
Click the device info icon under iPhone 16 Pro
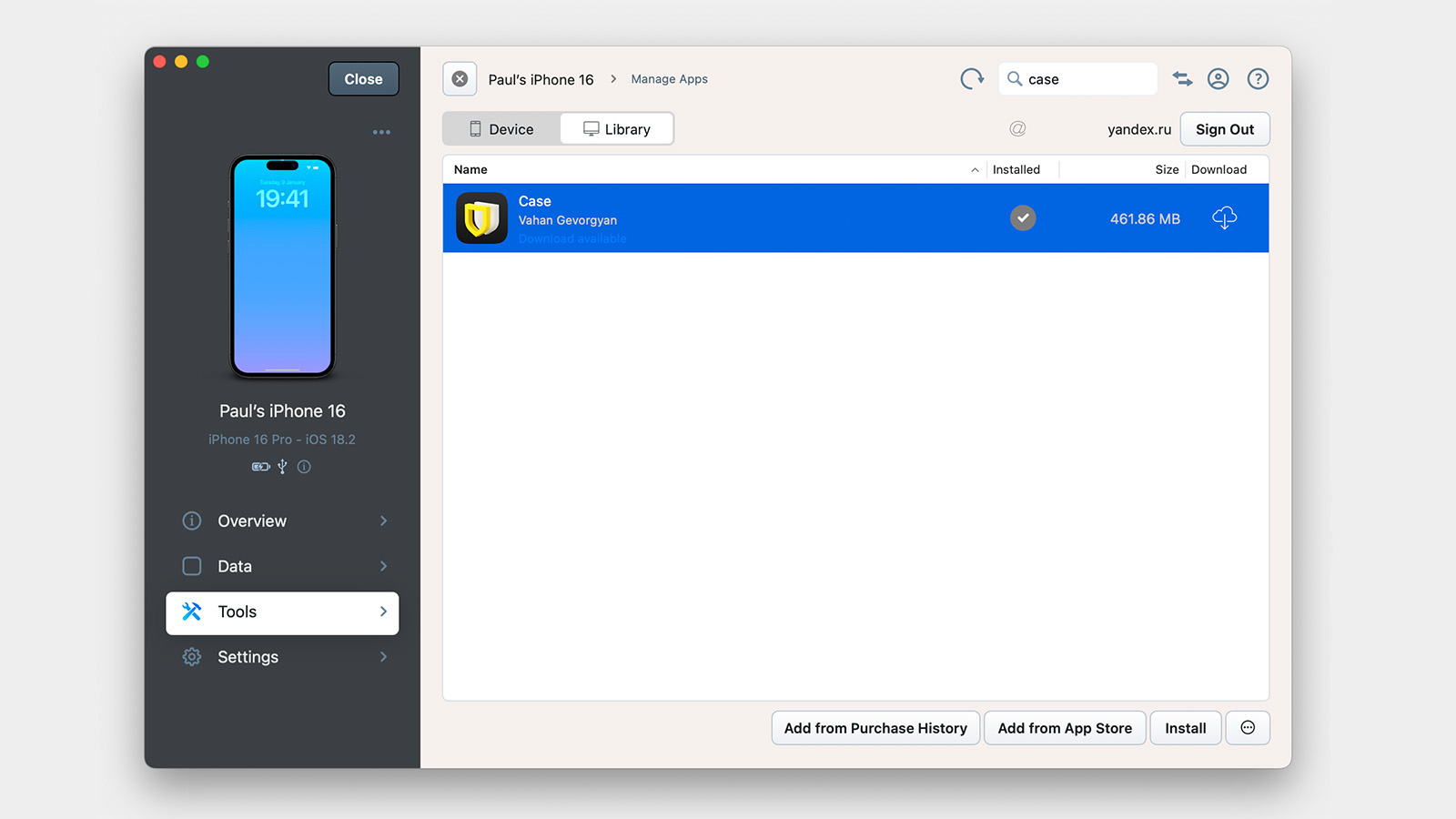(x=304, y=467)
